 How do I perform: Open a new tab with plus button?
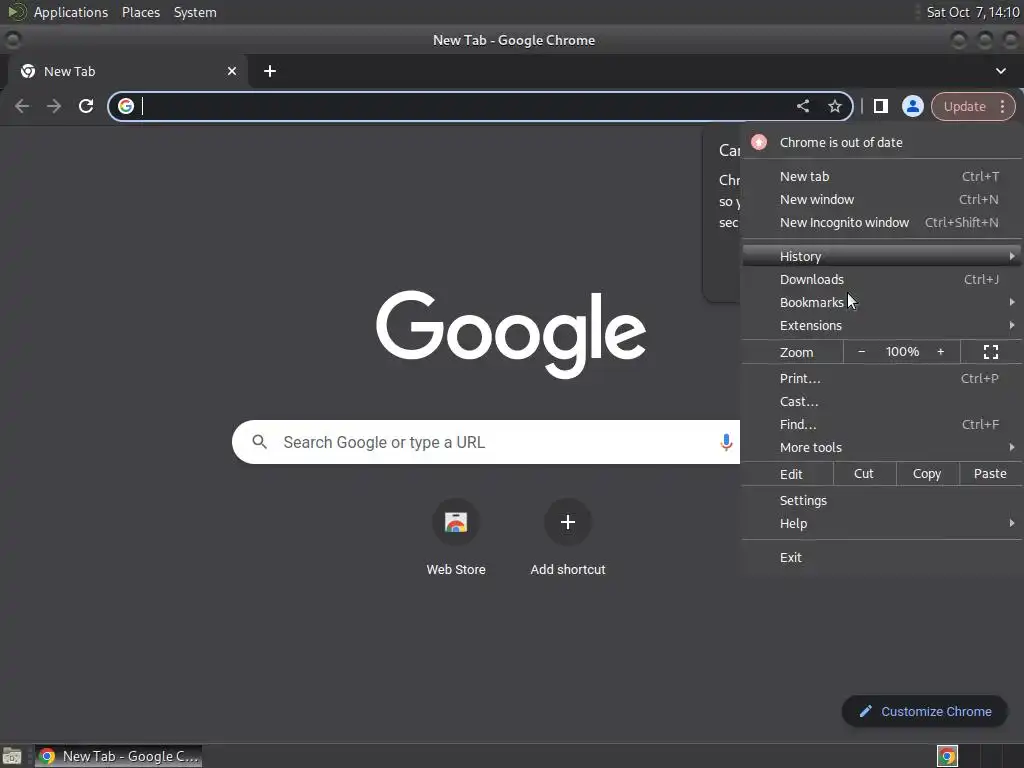pyautogui.click(x=270, y=71)
